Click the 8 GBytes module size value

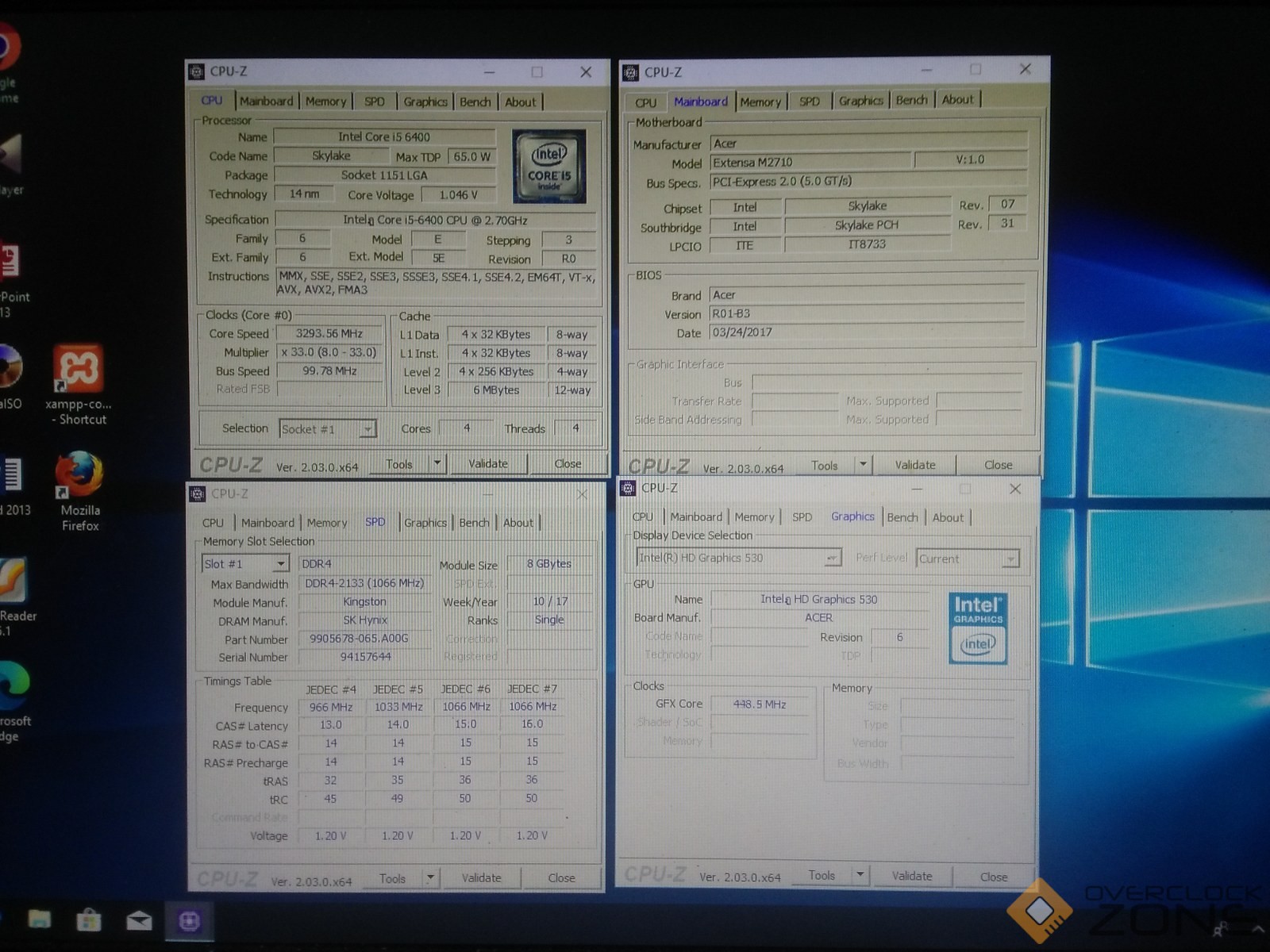pyautogui.click(x=549, y=564)
